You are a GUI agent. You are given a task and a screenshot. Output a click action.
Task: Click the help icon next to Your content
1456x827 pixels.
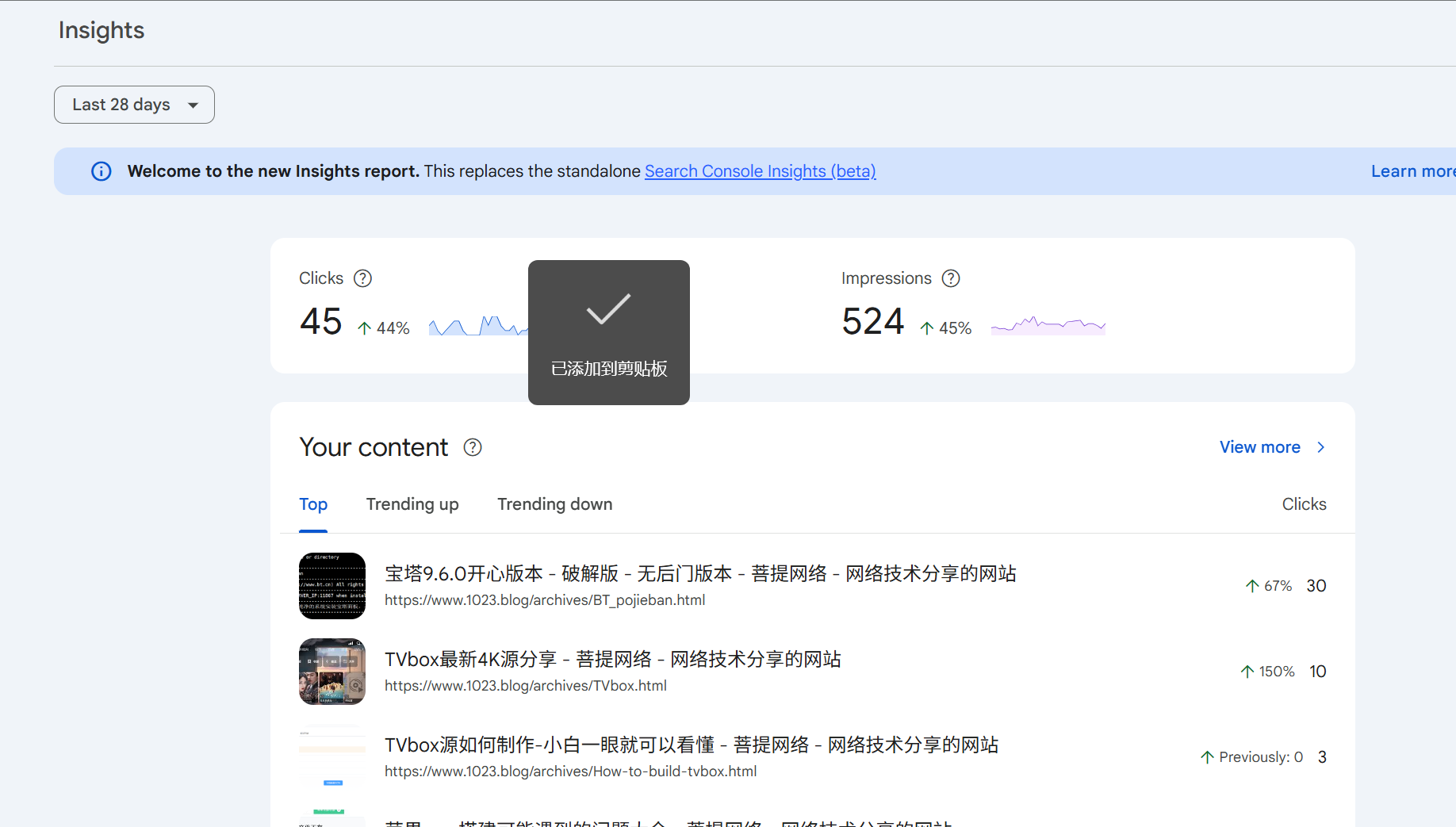click(x=473, y=447)
